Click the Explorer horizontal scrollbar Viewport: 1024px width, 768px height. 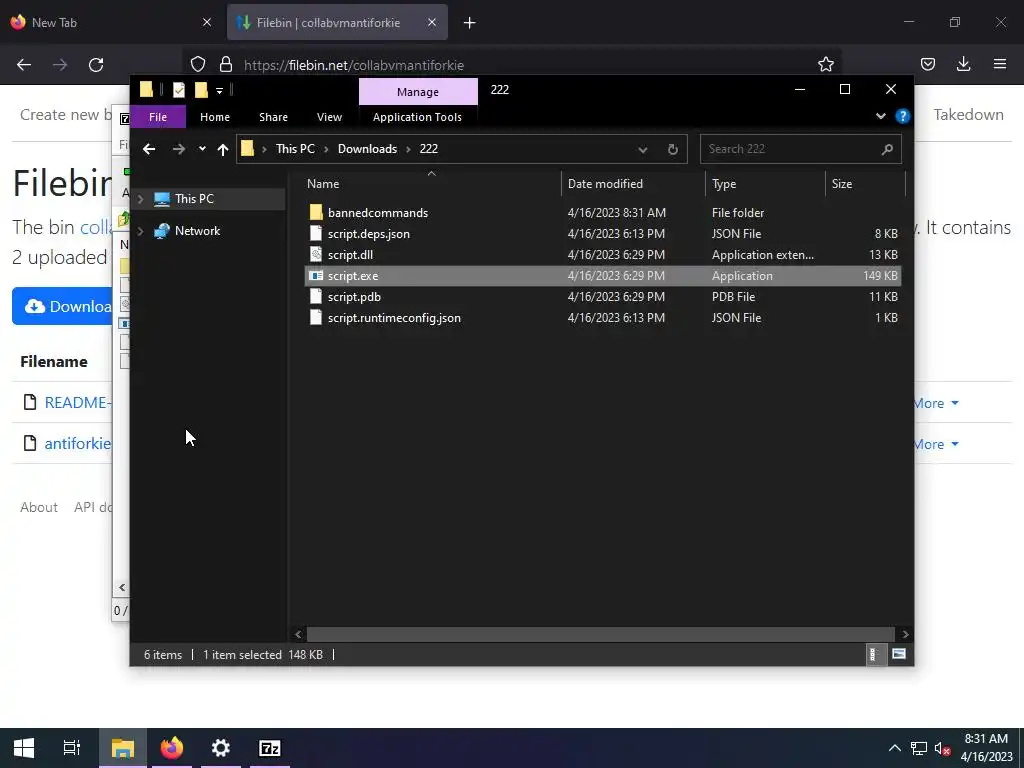(x=601, y=634)
